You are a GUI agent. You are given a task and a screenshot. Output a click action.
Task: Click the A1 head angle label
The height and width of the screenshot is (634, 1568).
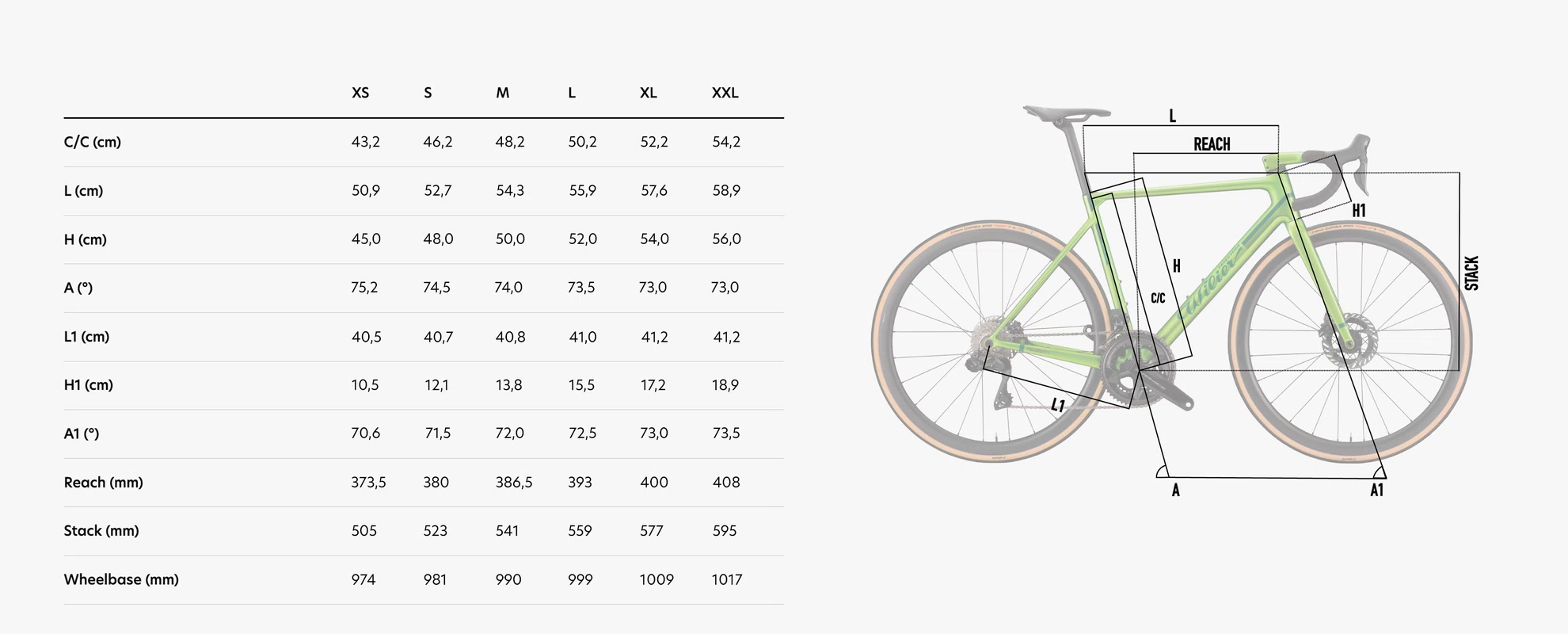1377,491
